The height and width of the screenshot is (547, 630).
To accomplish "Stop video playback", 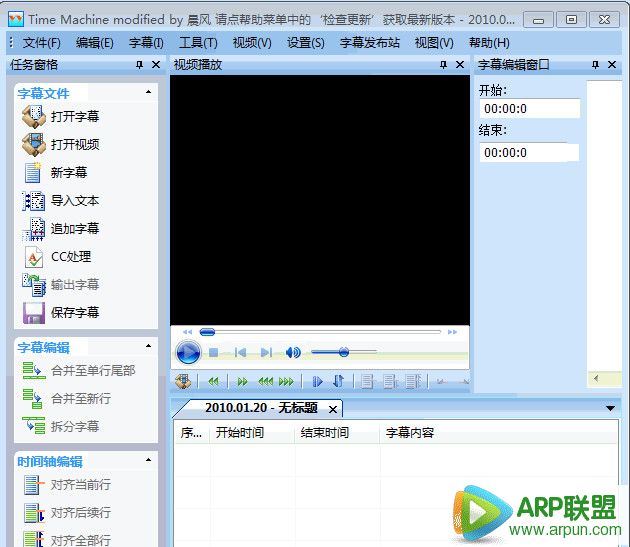I will point(214,352).
